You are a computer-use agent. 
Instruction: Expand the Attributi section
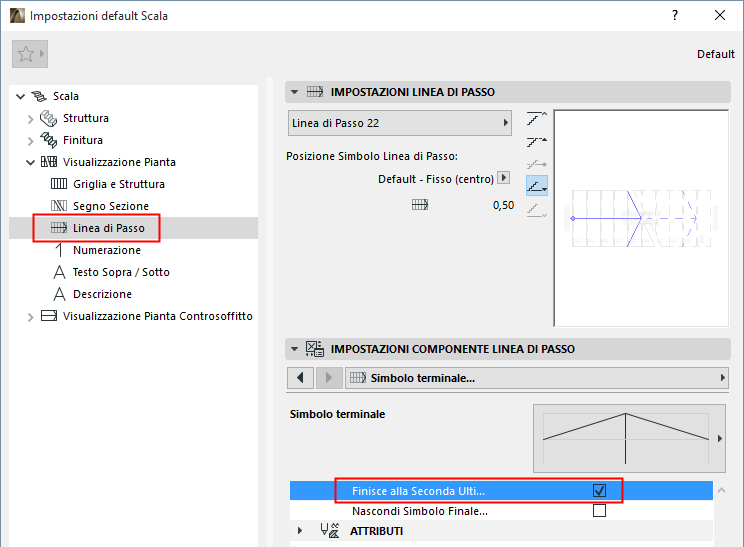point(299,530)
